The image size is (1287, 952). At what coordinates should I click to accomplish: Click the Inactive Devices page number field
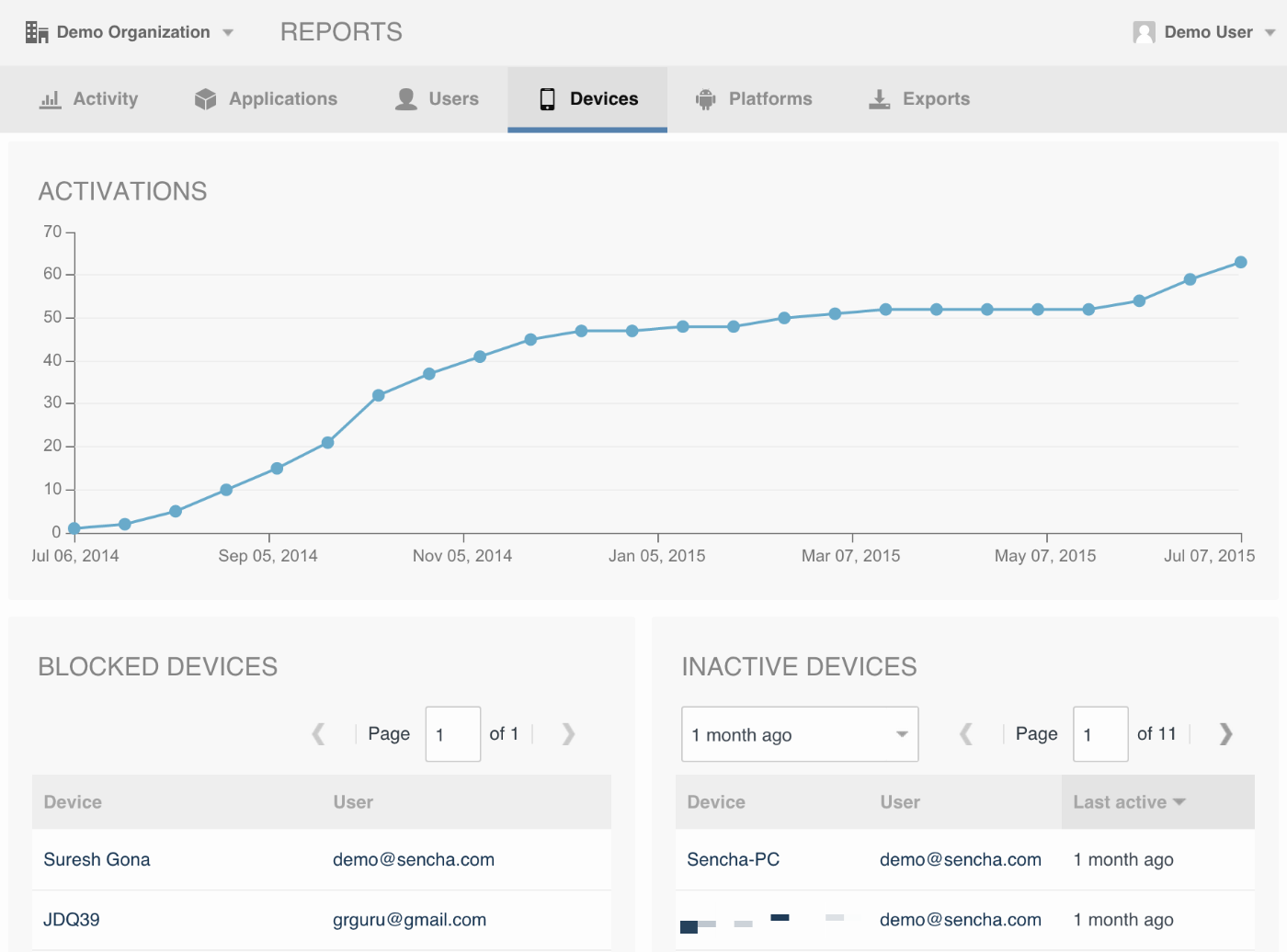pyautogui.click(x=1100, y=734)
